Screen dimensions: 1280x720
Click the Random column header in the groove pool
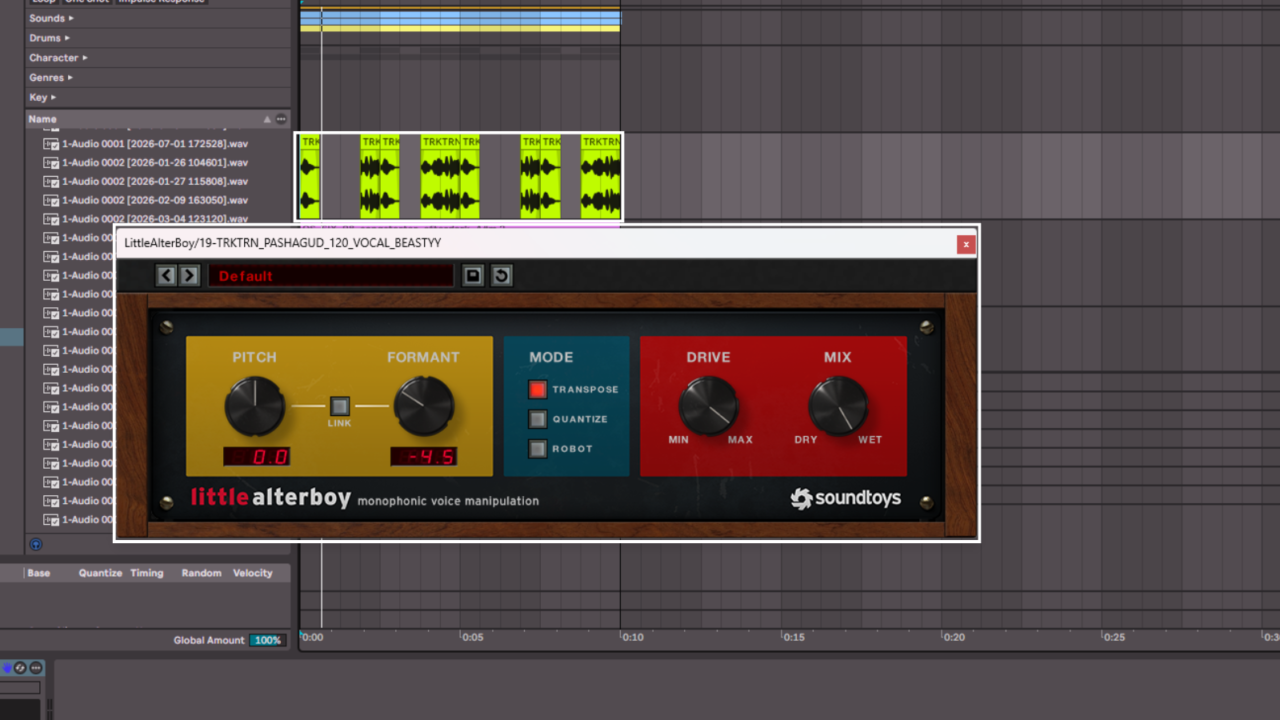[201, 573]
